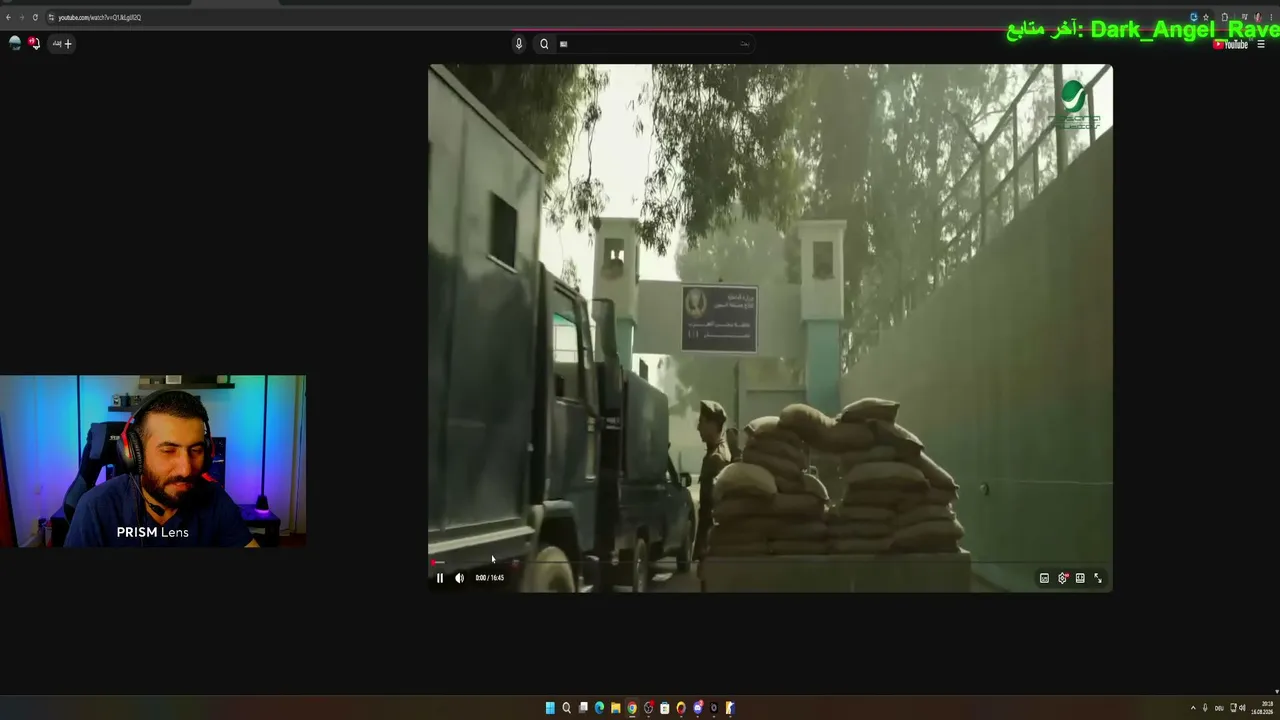This screenshot has height=720, width=1280.
Task: Seek along the video progress bar
Action: coord(770,563)
